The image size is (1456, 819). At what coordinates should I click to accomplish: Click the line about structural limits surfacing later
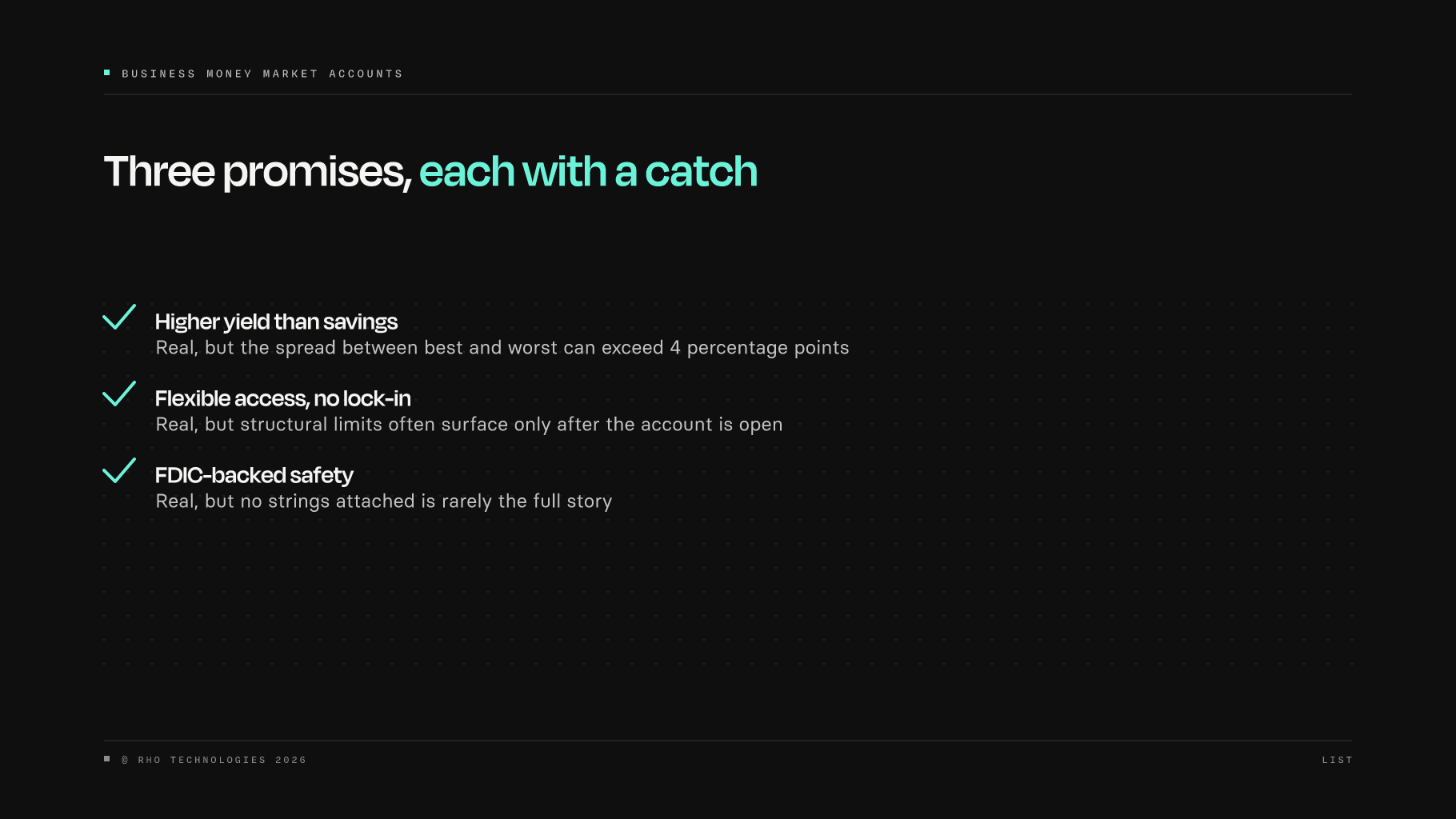tap(469, 425)
